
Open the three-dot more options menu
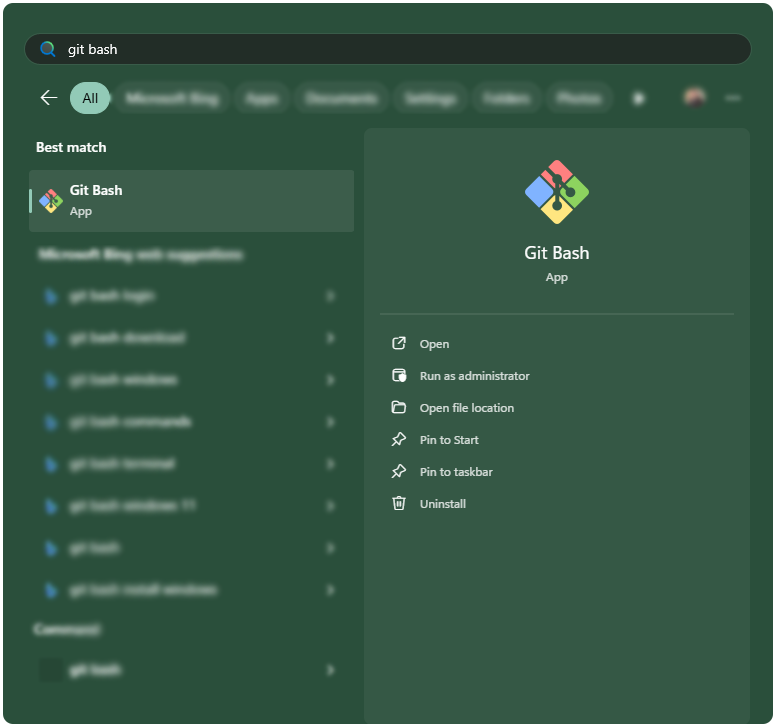point(733,98)
